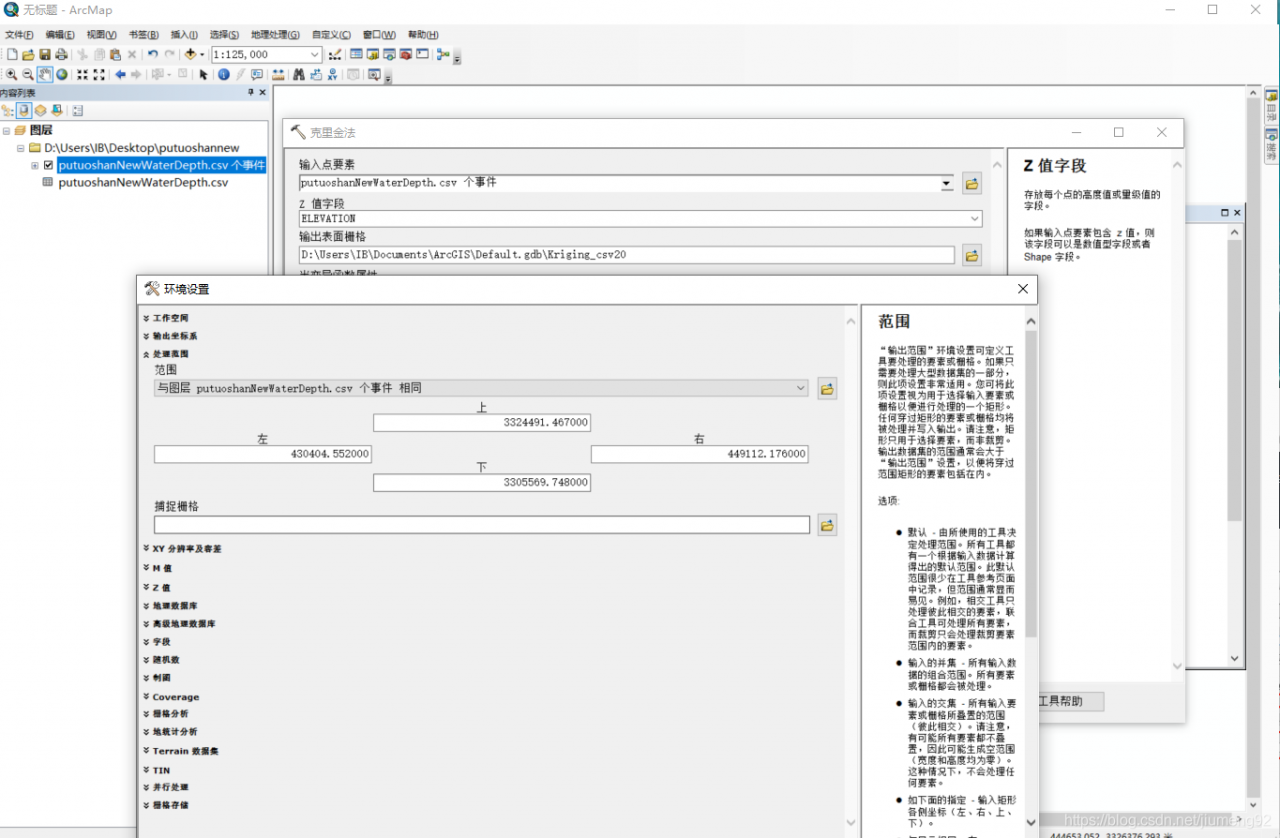This screenshot has height=838, width=1280.
Task: Click the 左 extent value field
Action: [x=263, y=454]
